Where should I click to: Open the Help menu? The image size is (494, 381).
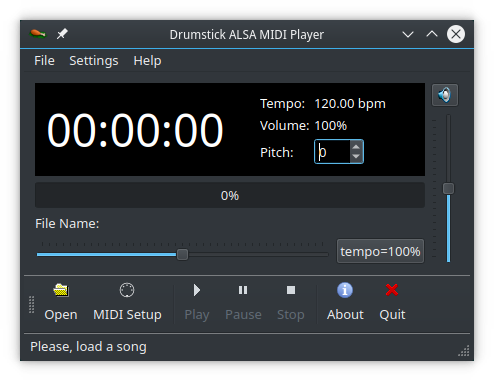tap(147, 61)
